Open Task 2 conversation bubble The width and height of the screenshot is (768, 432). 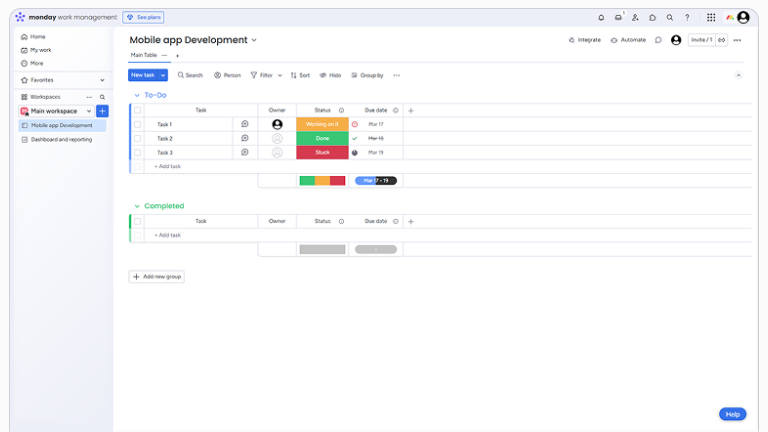245,138
